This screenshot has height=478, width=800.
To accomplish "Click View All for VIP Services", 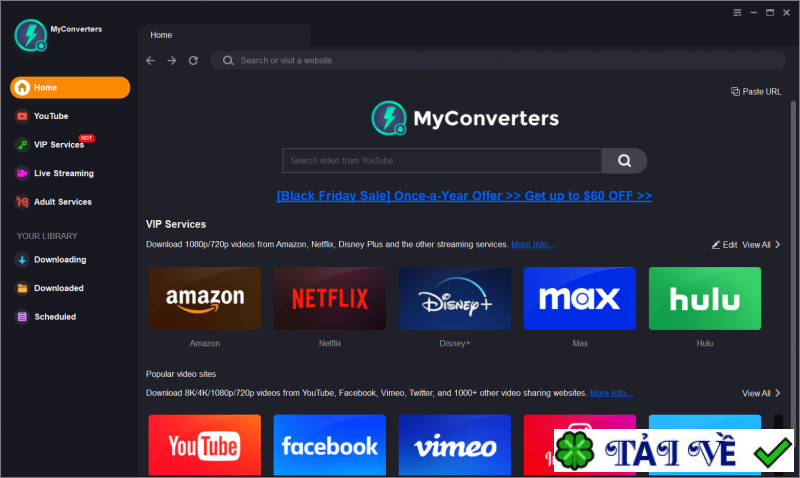I will tap(761, 245).
